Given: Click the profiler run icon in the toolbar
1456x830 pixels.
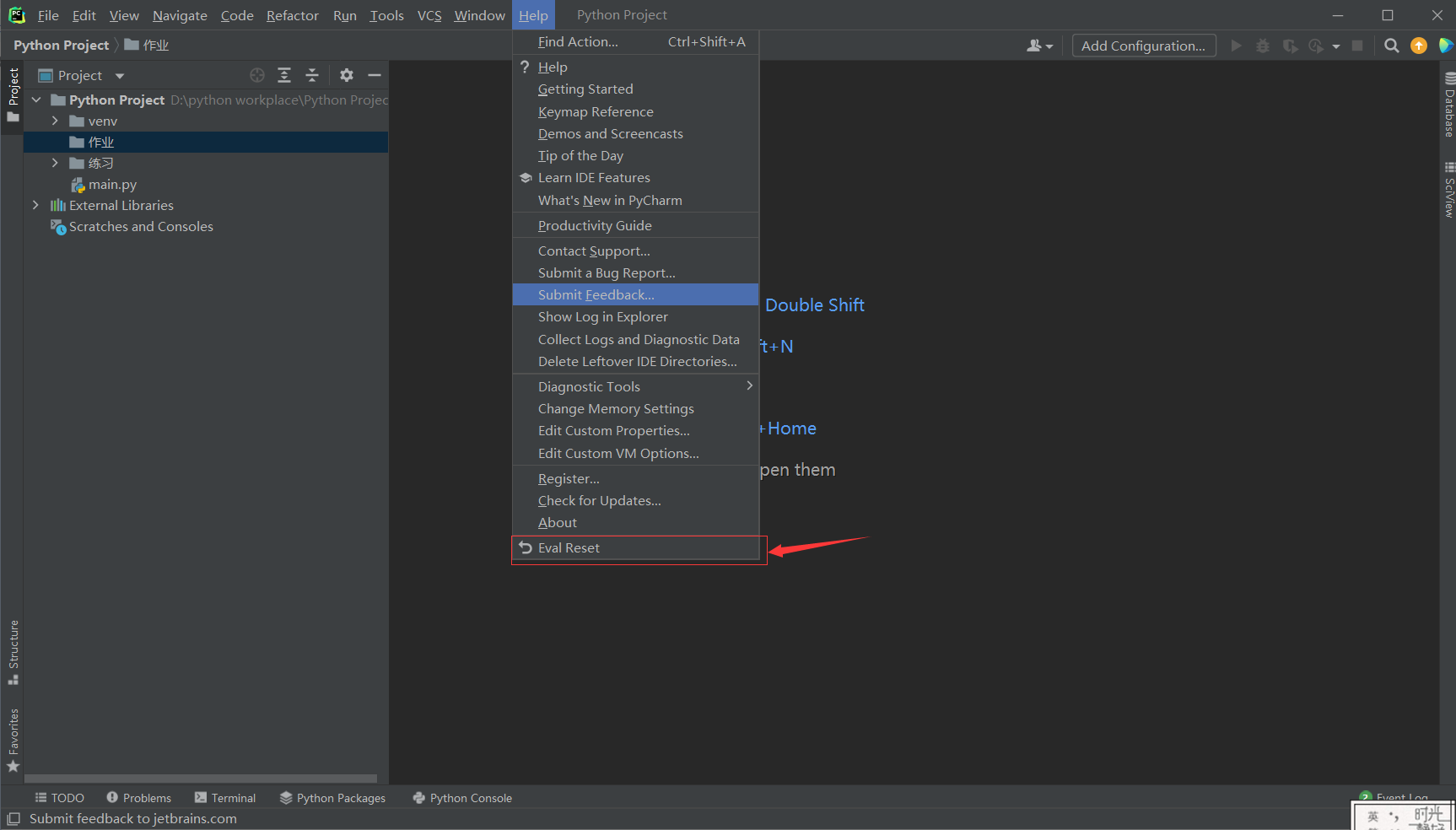Looking at the screenshot, I should coord(1316,46).
